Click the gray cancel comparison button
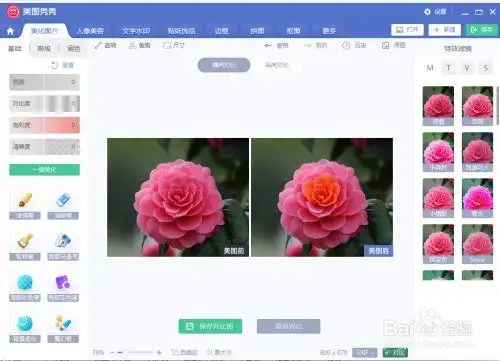Image resolution: width=500 pixels, height=361 pixels. point(289,326)
